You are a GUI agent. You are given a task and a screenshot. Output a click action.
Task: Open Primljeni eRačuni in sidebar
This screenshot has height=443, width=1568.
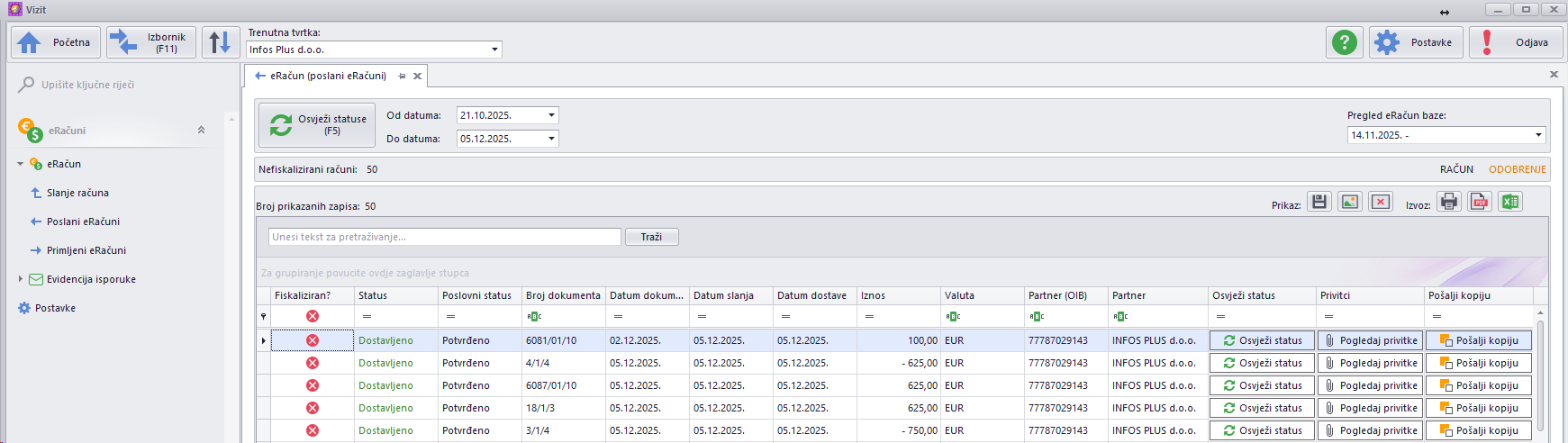point(86,250)
